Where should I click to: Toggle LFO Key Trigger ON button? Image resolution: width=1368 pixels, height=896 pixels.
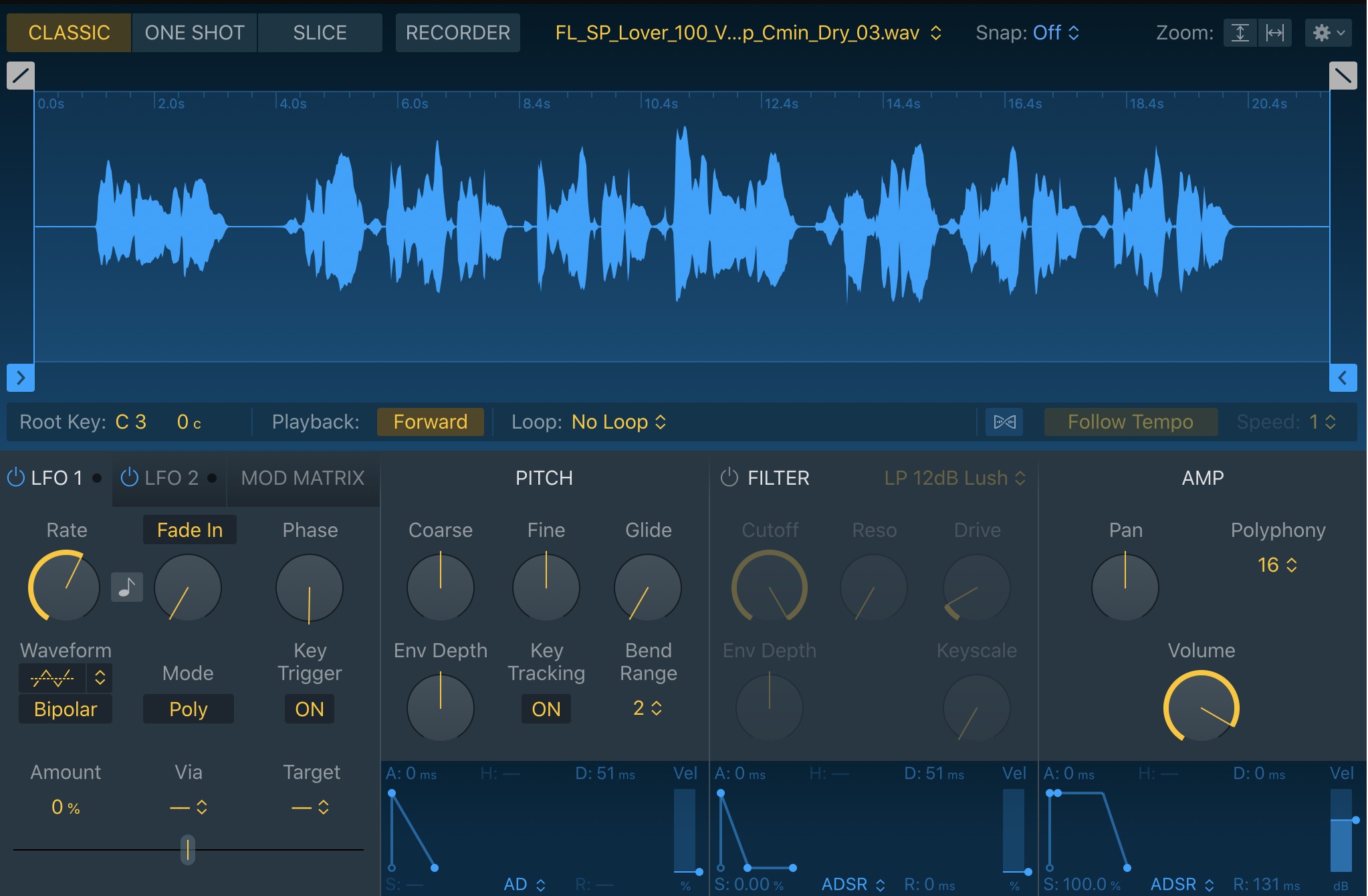[x=310, y=709]
